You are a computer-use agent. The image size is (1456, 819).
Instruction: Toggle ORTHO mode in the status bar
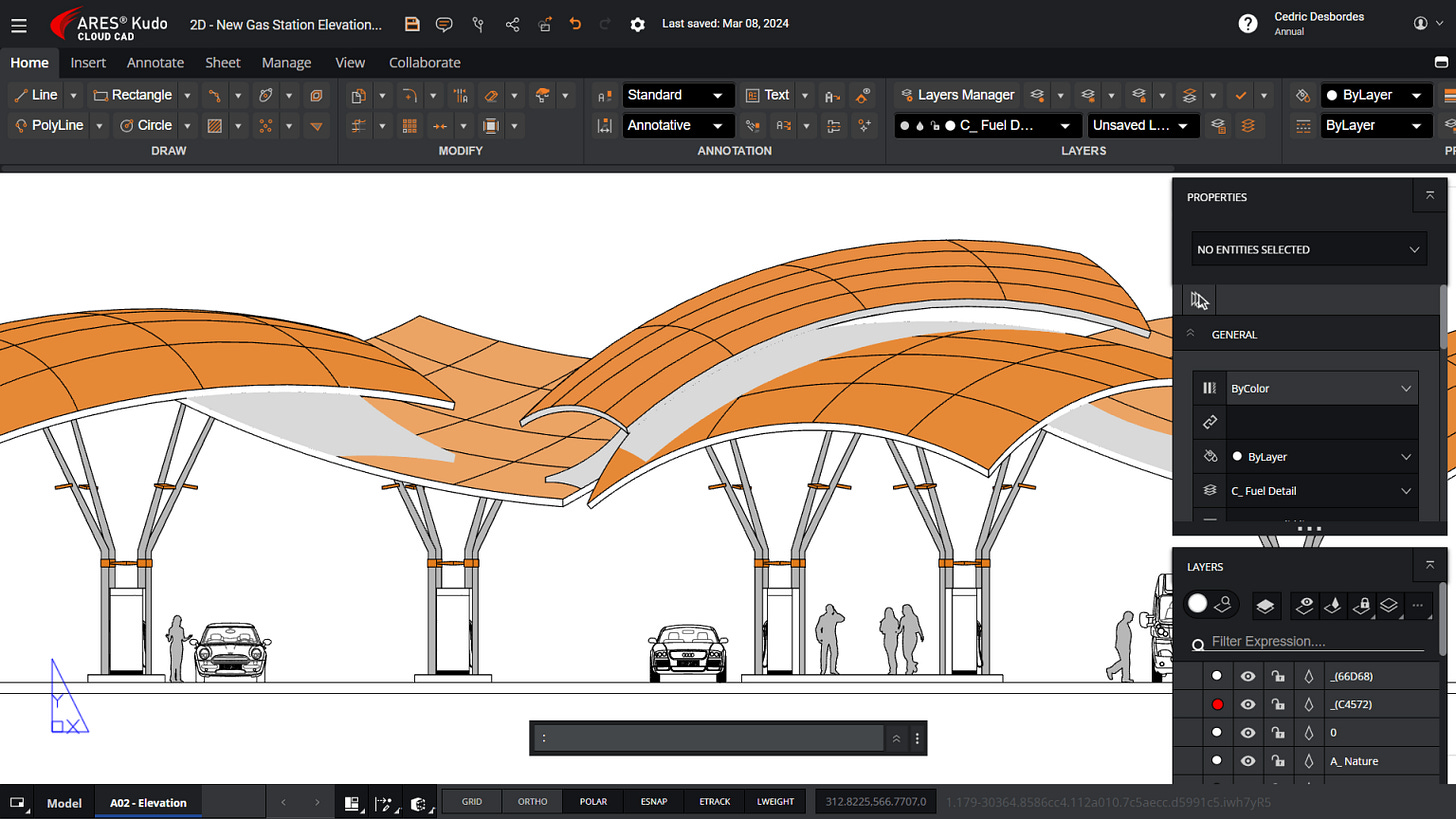(x=532, y=802)
